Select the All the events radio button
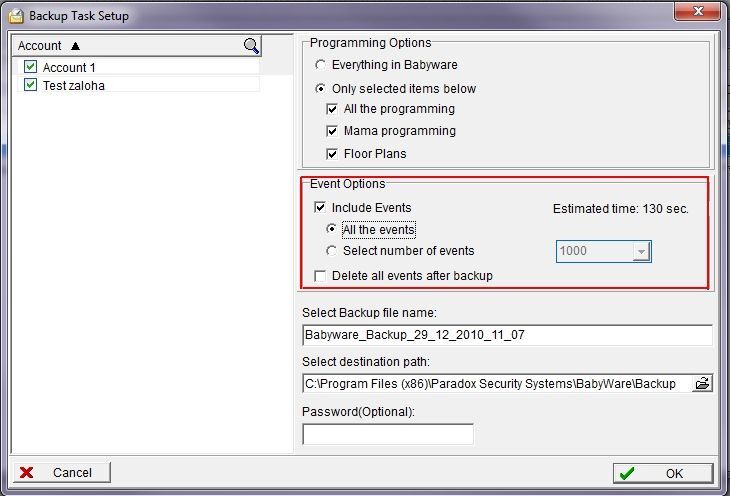The height and width of the screenshot is (496, 730). [x=332, y=230]
